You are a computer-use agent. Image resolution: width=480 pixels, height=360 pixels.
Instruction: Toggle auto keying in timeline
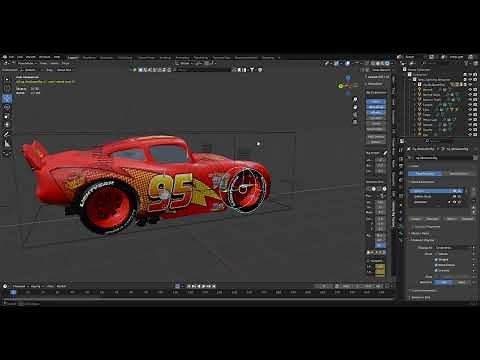178,286
